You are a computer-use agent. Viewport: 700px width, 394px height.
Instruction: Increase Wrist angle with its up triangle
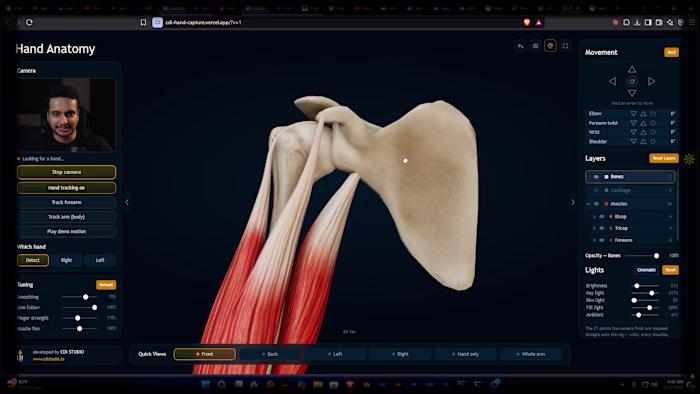(643, 132)
